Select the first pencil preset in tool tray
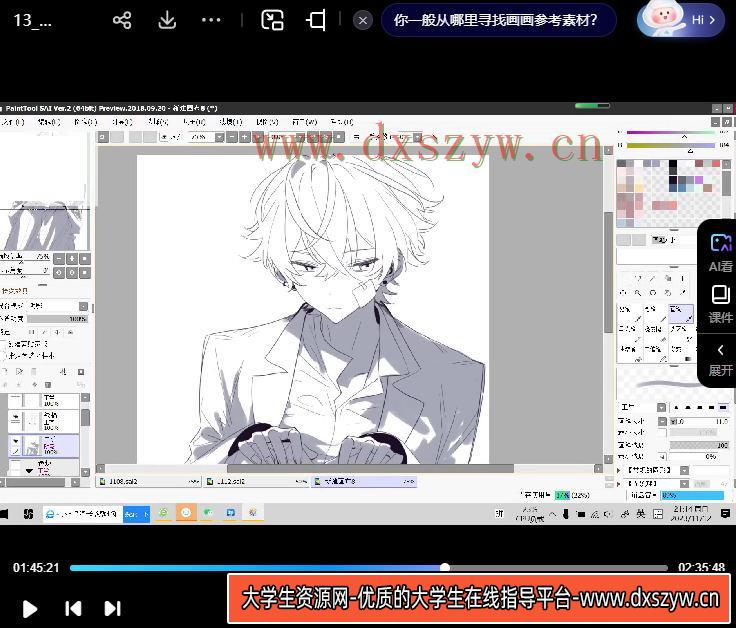Image resolution: width=736 pixels, height=628 pixels. 630,314
